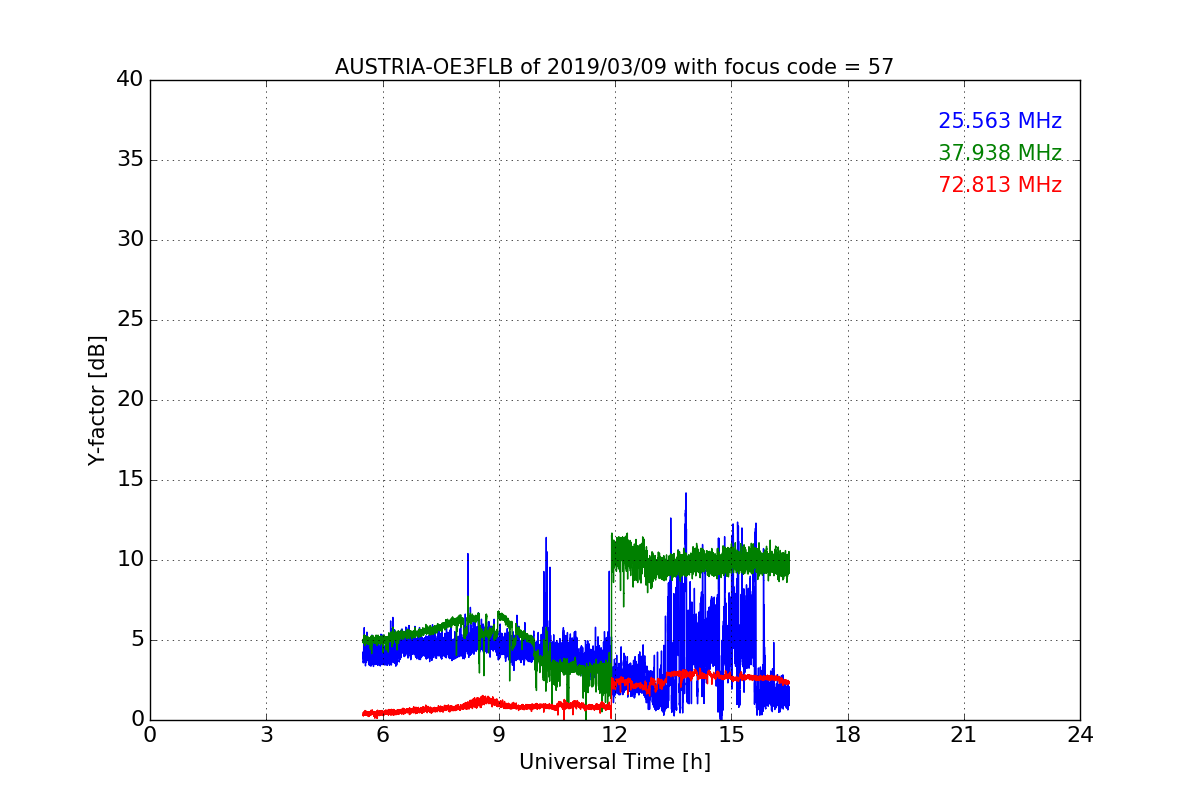Screen dimensions: 1200x800
Task: Click the red trace bump near 8.5 h
Action: tap(485, 701)
